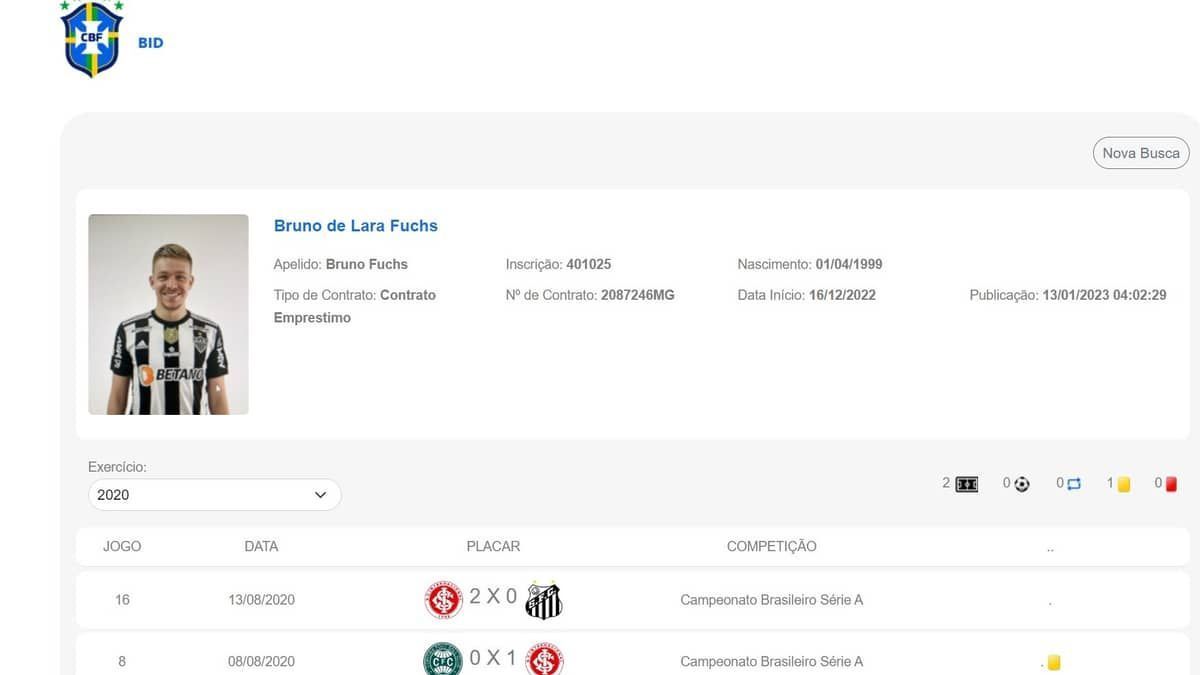Click the Data Início value 16/12/2022
The image size is (1200, 675).
842,295
